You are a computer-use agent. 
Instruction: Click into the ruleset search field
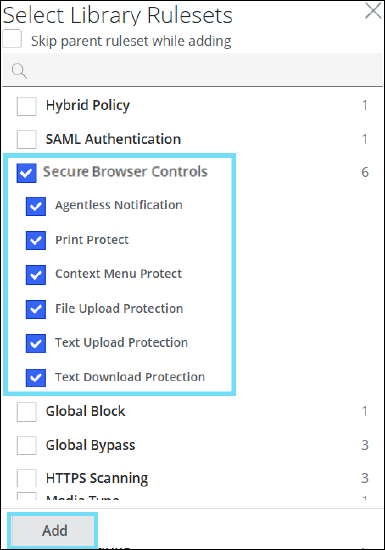point(192,70)
